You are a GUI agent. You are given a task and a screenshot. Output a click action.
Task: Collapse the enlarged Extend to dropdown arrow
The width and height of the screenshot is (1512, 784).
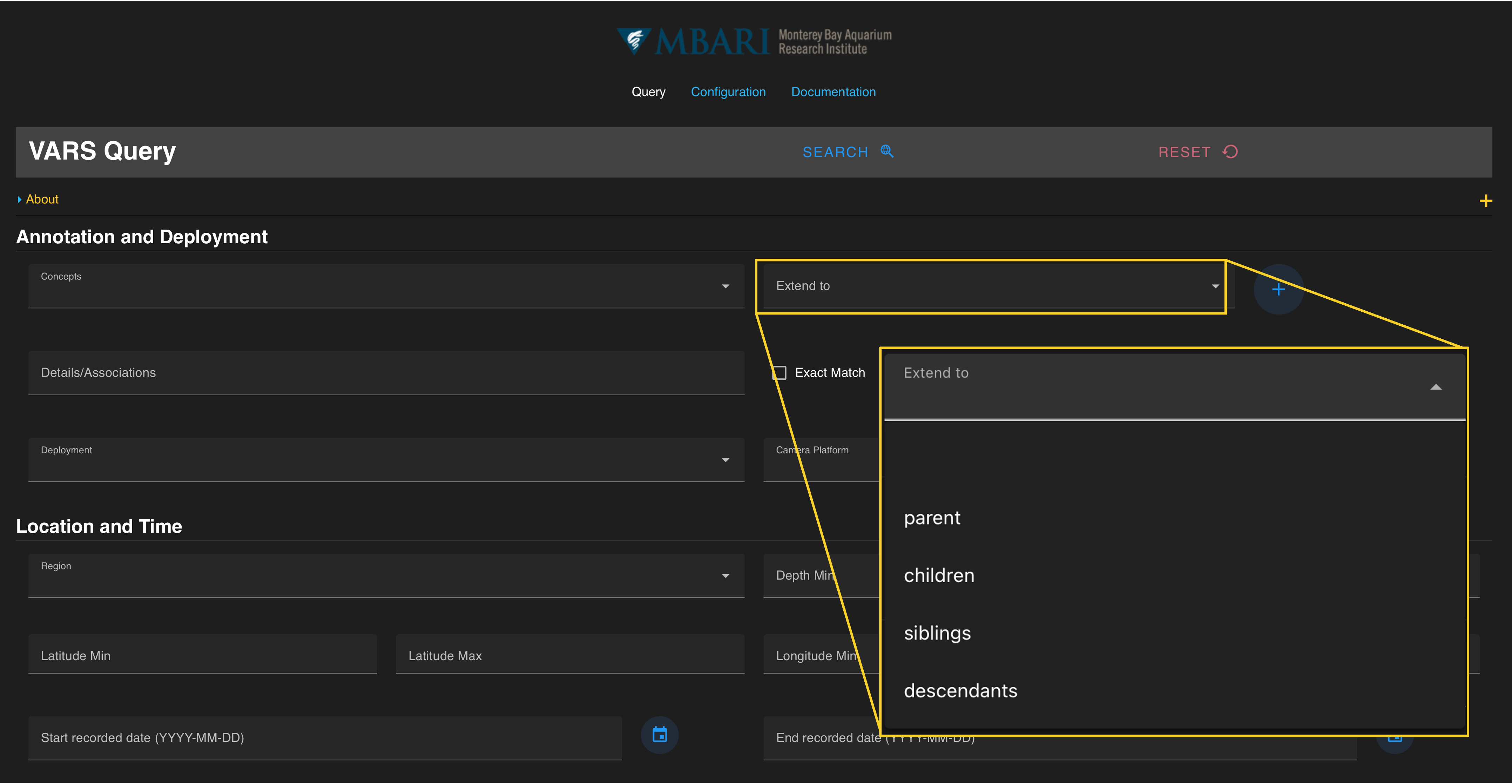1436,387
